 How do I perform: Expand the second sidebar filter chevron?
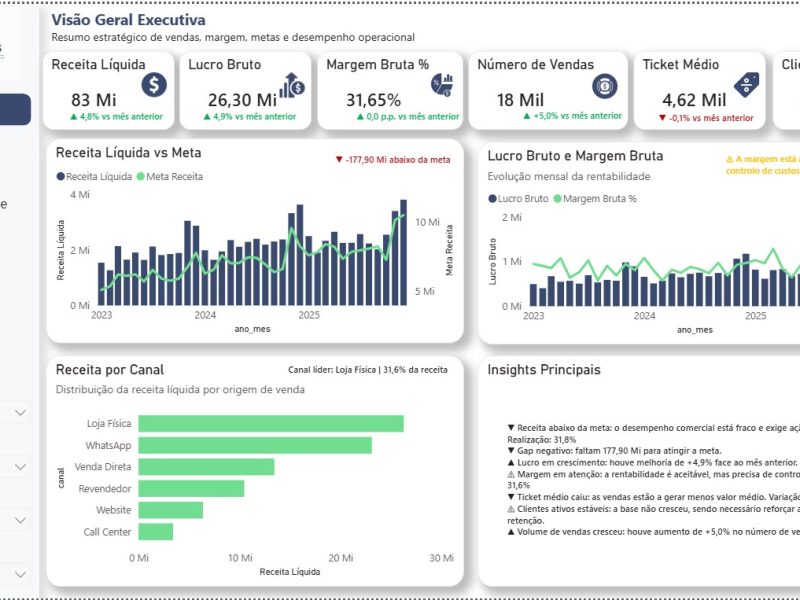coord(20,466)
